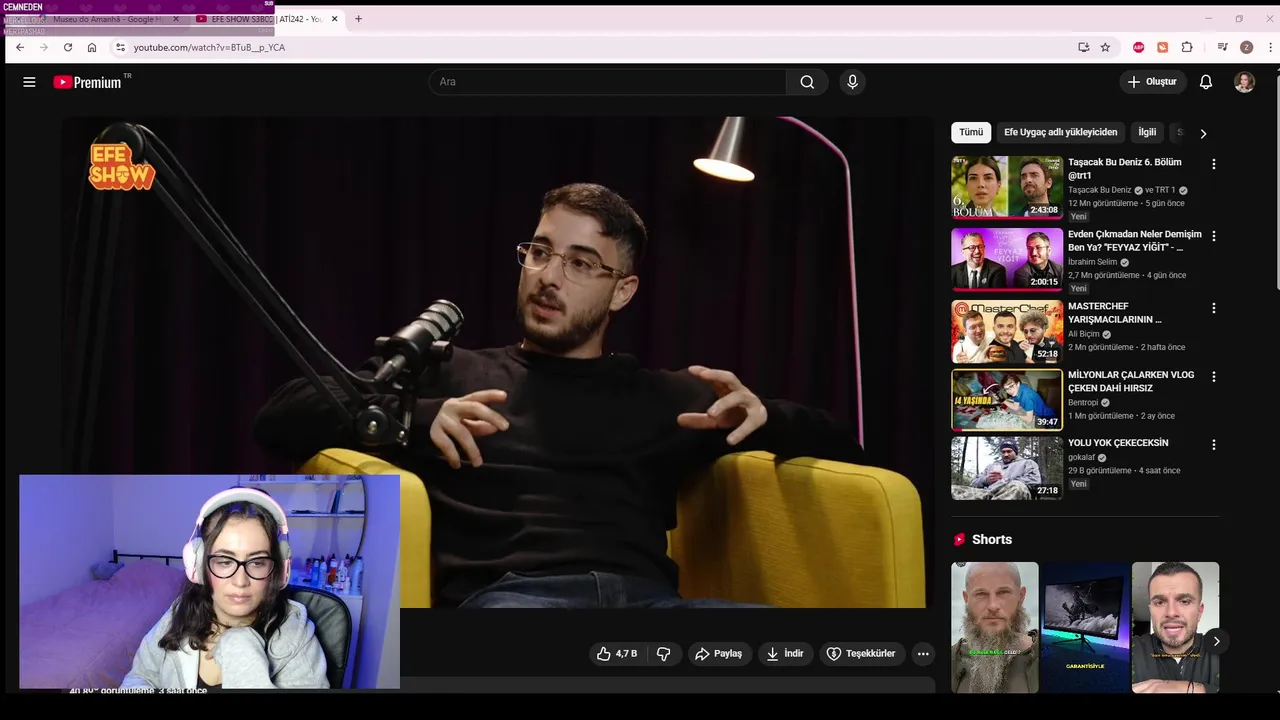The width and height of the screenshot is (1280, 720).
Task: Show next Shorts with right arrow
Action: [1216, 641]
